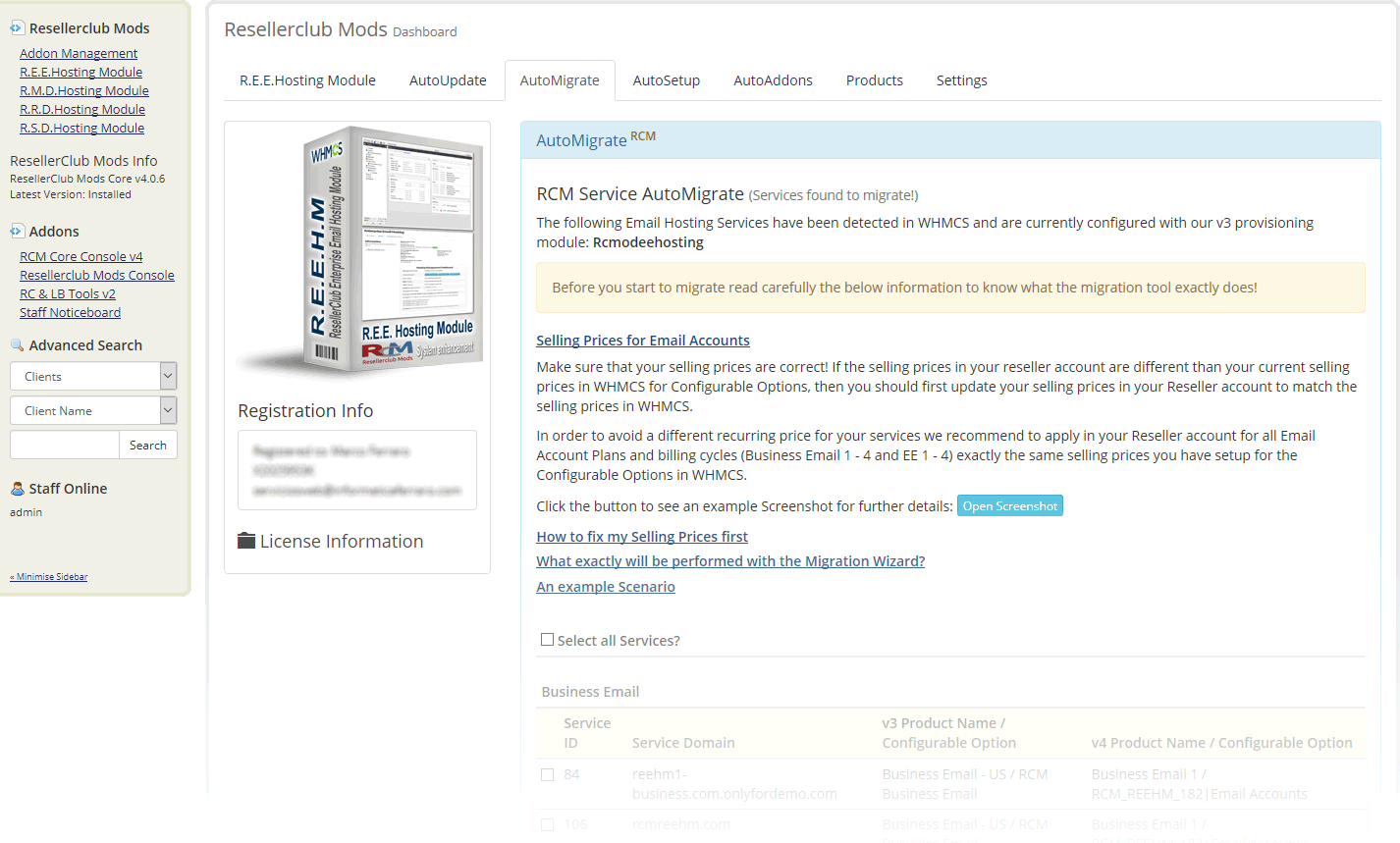The height and width of the screenshot is (843, 1400).
Task: Click the Service ID column header
Action: 587,733
